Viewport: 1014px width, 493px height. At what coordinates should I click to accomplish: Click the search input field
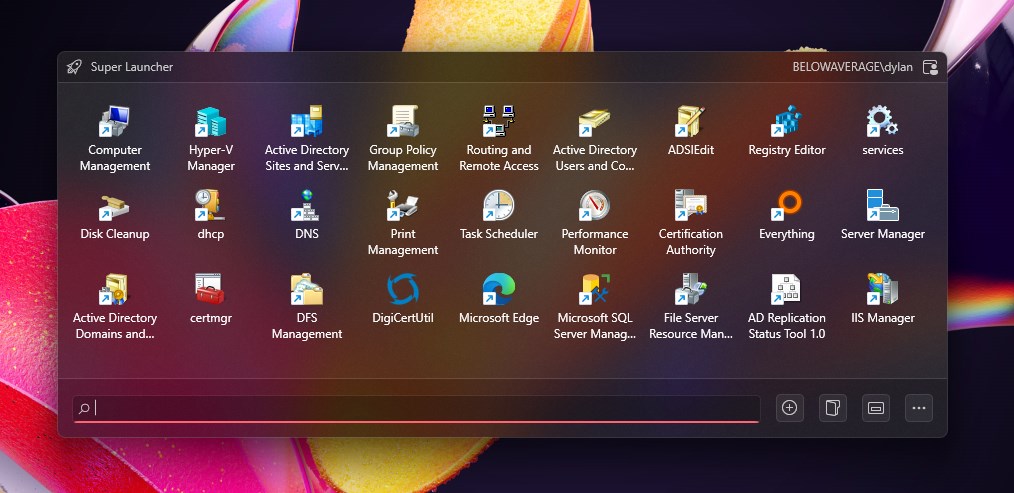(416, 408)
